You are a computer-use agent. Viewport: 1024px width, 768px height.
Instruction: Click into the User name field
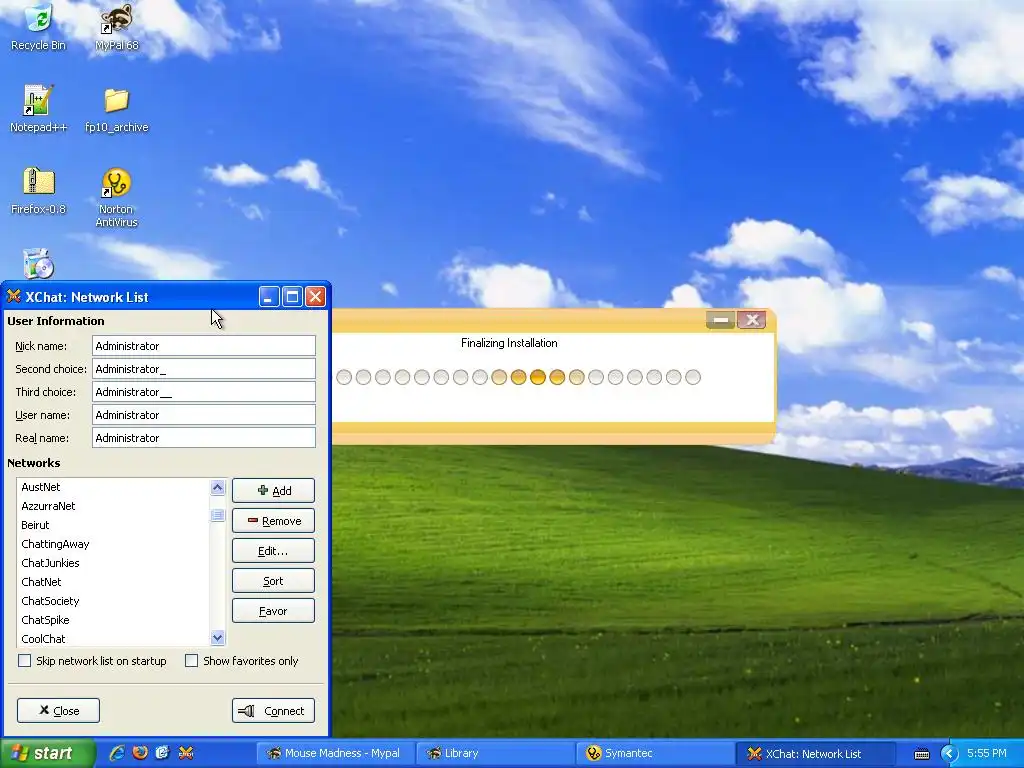[x=204, y=415]
